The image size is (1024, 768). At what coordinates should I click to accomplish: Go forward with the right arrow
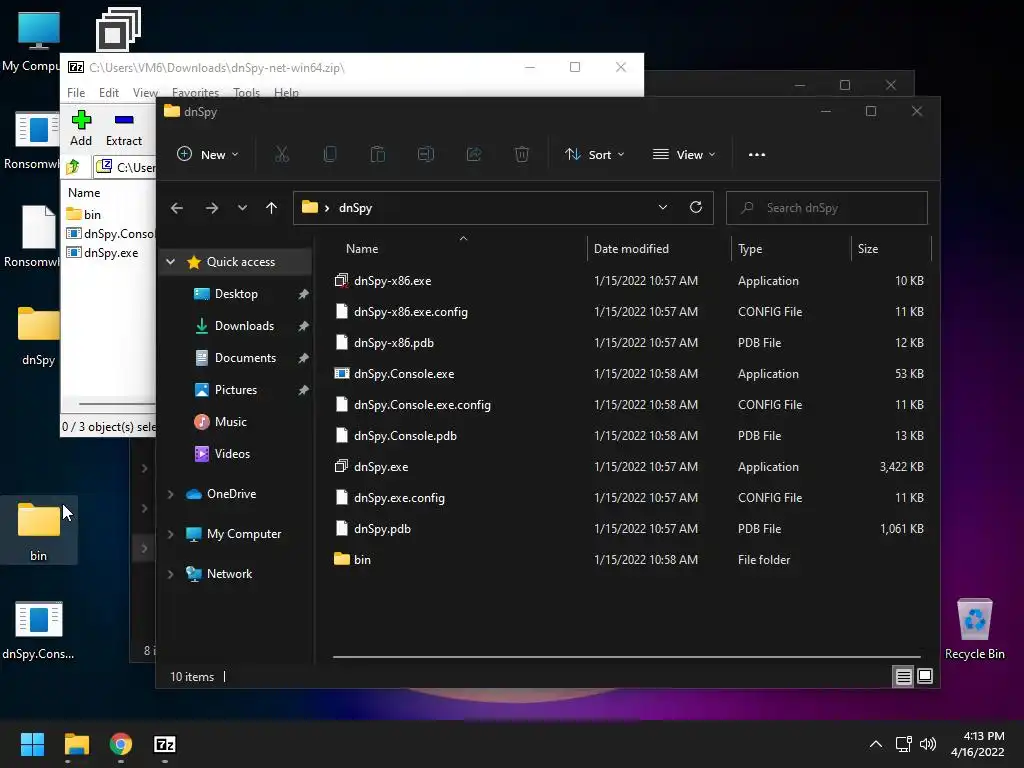(212, 208)
